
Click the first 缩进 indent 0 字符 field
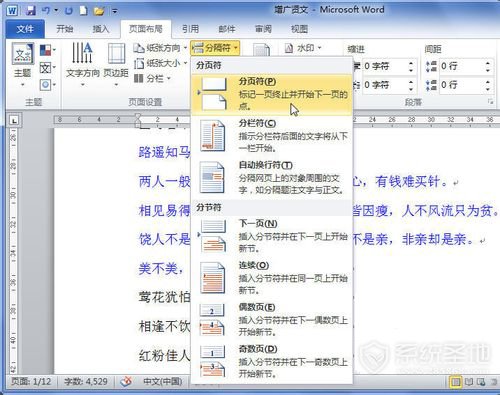[x=384, y=66]
